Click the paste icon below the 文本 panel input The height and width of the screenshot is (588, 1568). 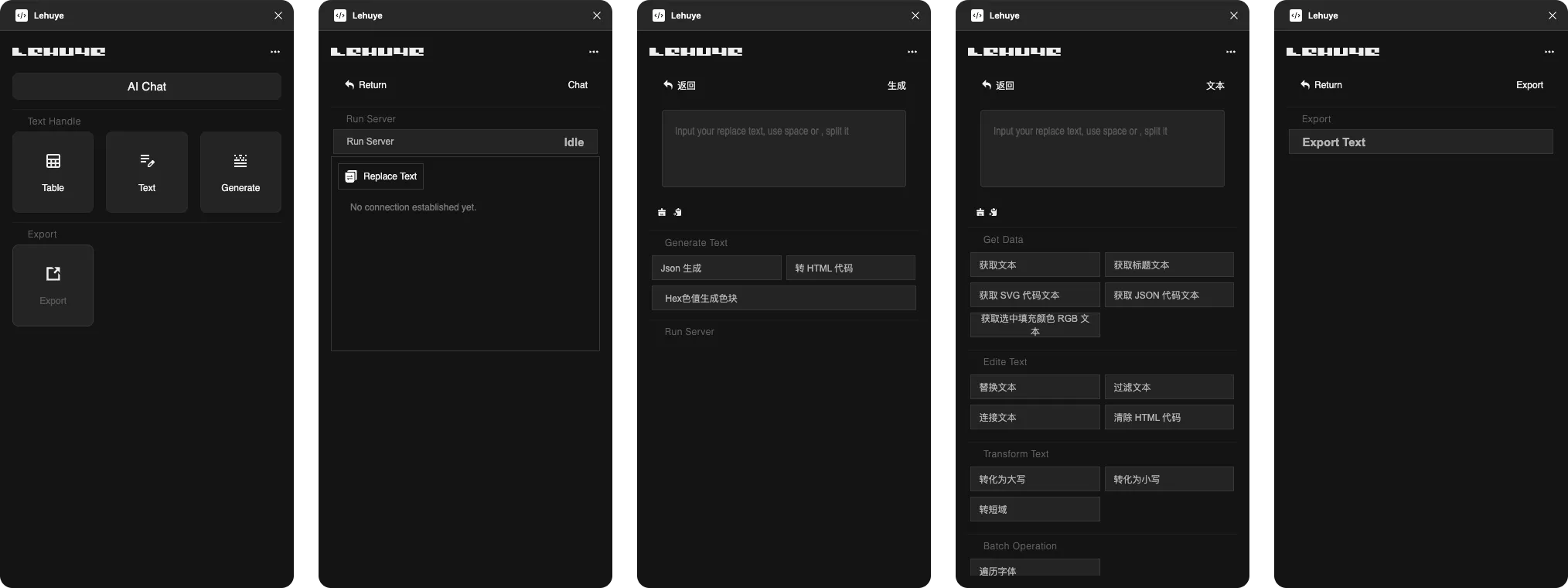tap(994, 212)
